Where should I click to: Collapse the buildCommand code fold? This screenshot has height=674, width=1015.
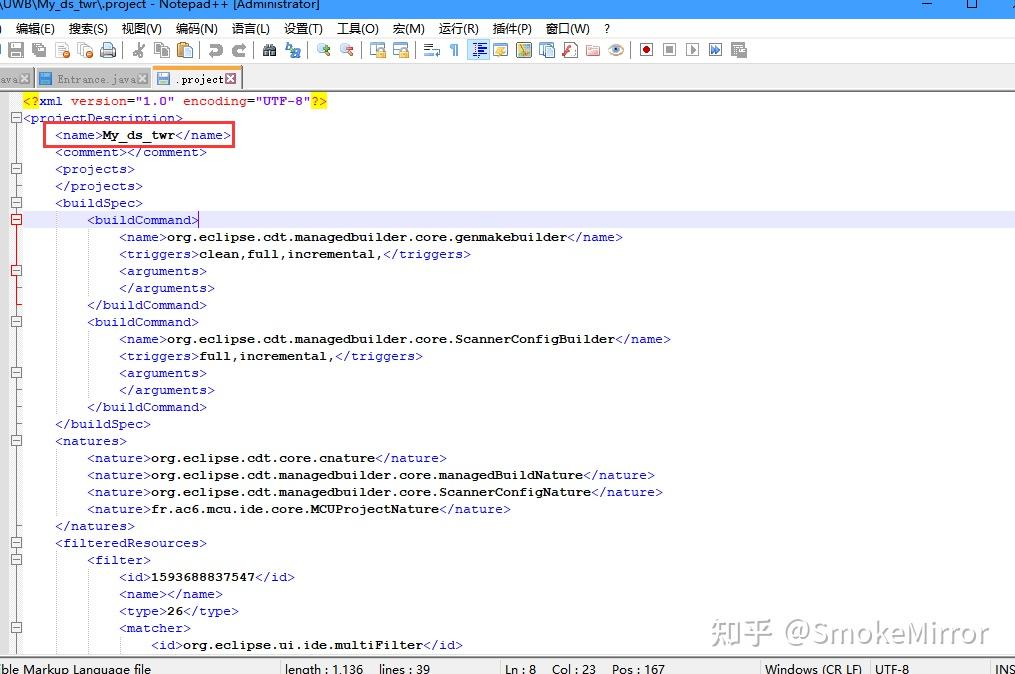[x=15, y=220]
